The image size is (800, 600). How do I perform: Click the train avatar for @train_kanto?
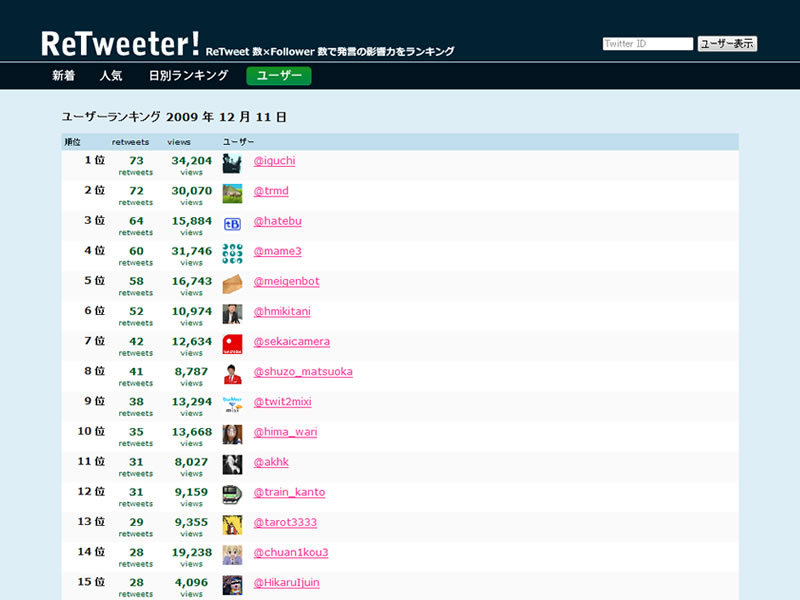232,495
